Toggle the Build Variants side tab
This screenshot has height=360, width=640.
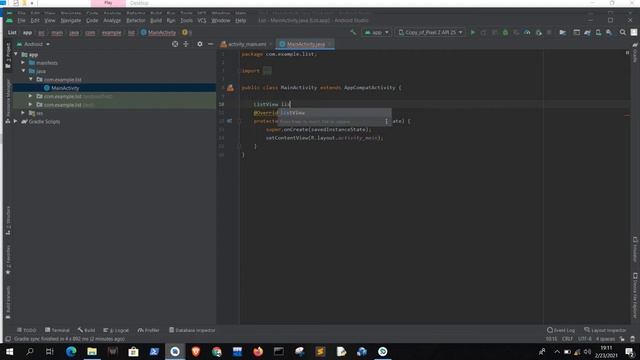[8, 302]
